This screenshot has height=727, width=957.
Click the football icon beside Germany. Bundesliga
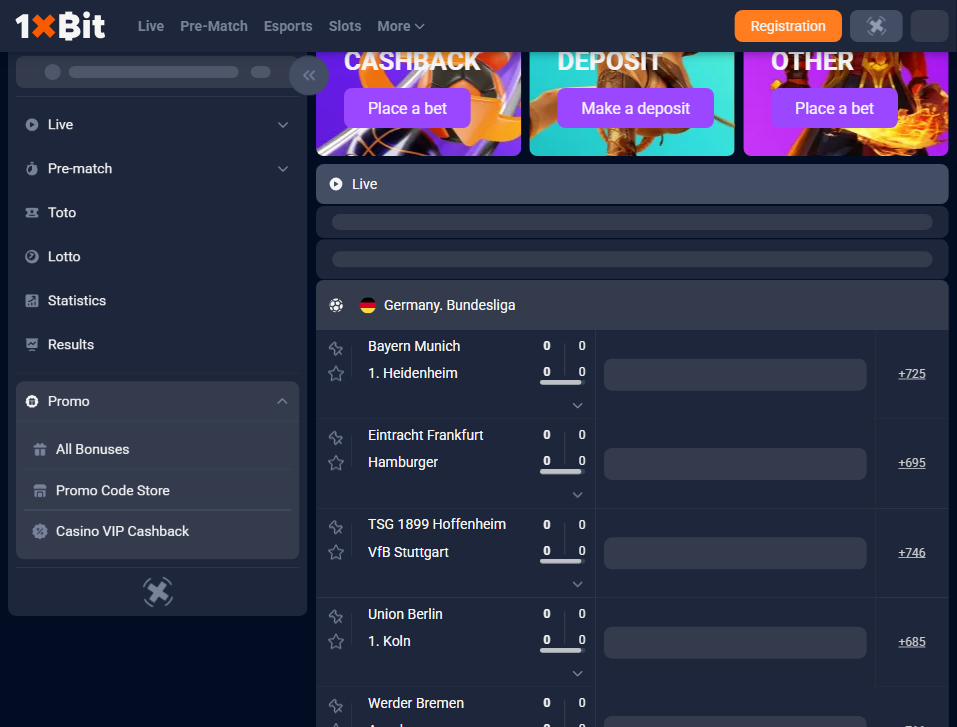coord(336,305)
